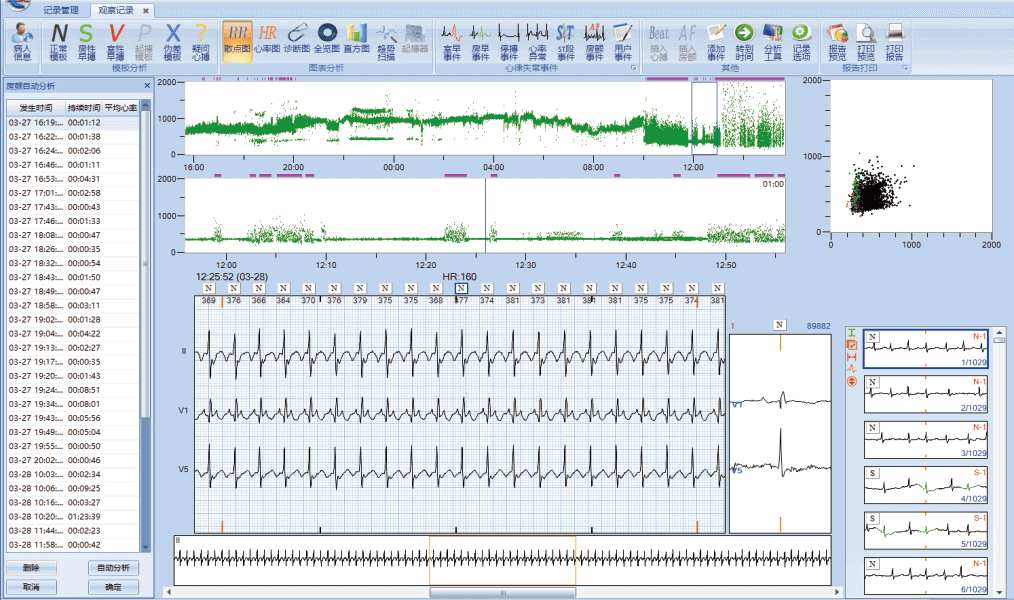Screen dimensions: 1014x600
Task: Toggle the RR 散点图 scatter plot view
Action: pos(237,42)
